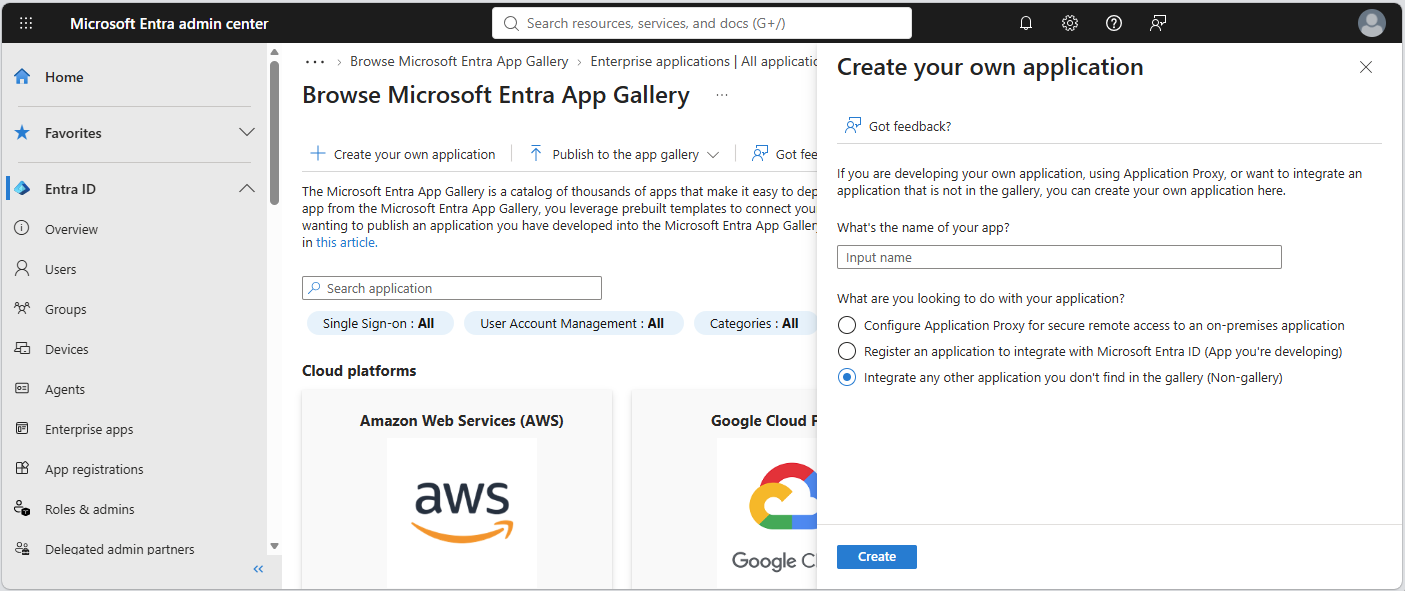Collapse the sidebar with double chevron
Screen dimensions: 1405x591
point(258,569)
